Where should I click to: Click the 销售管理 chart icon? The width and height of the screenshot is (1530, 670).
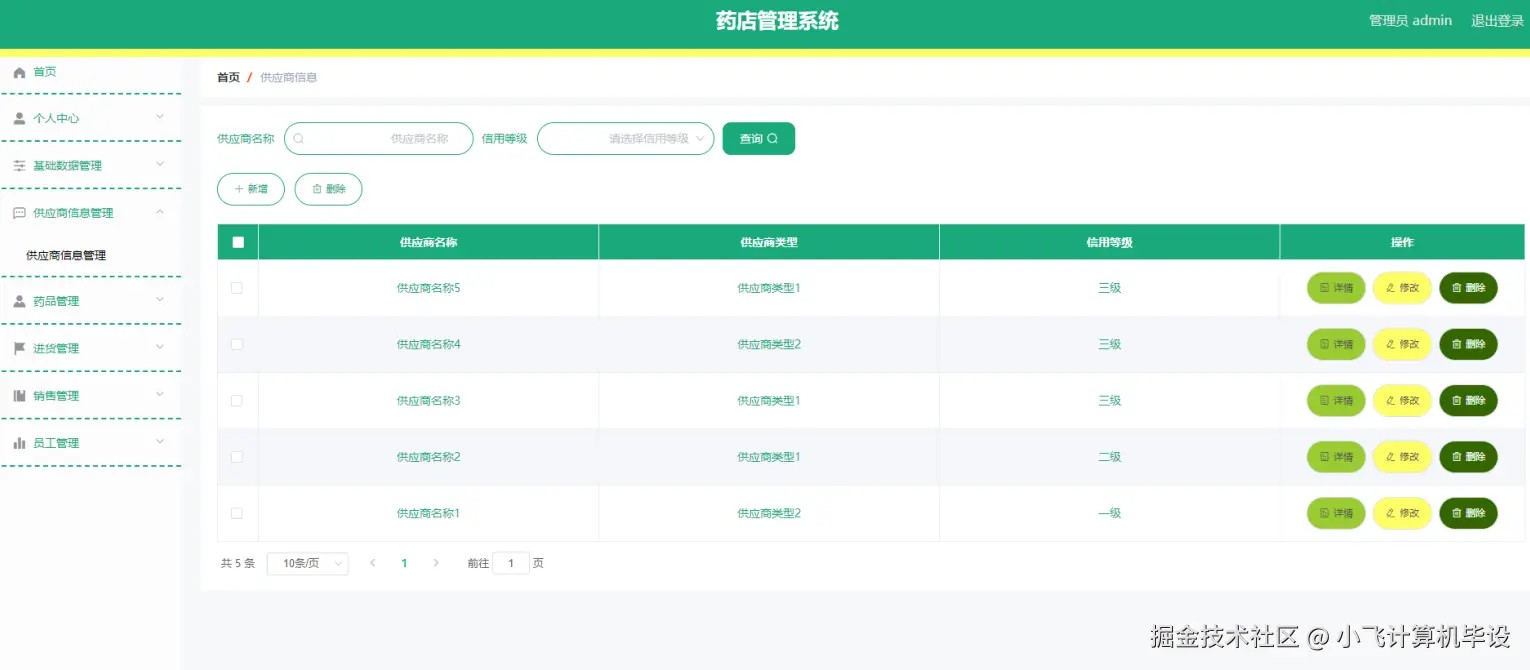[17, 395]
